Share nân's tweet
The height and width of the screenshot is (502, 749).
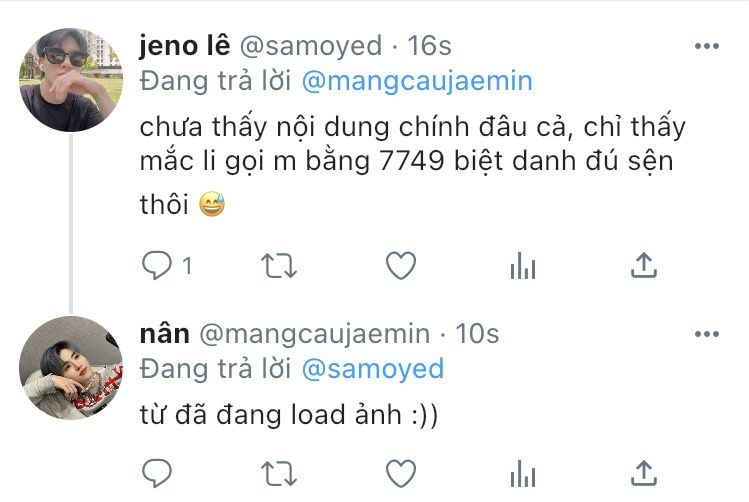click(644, 473)
